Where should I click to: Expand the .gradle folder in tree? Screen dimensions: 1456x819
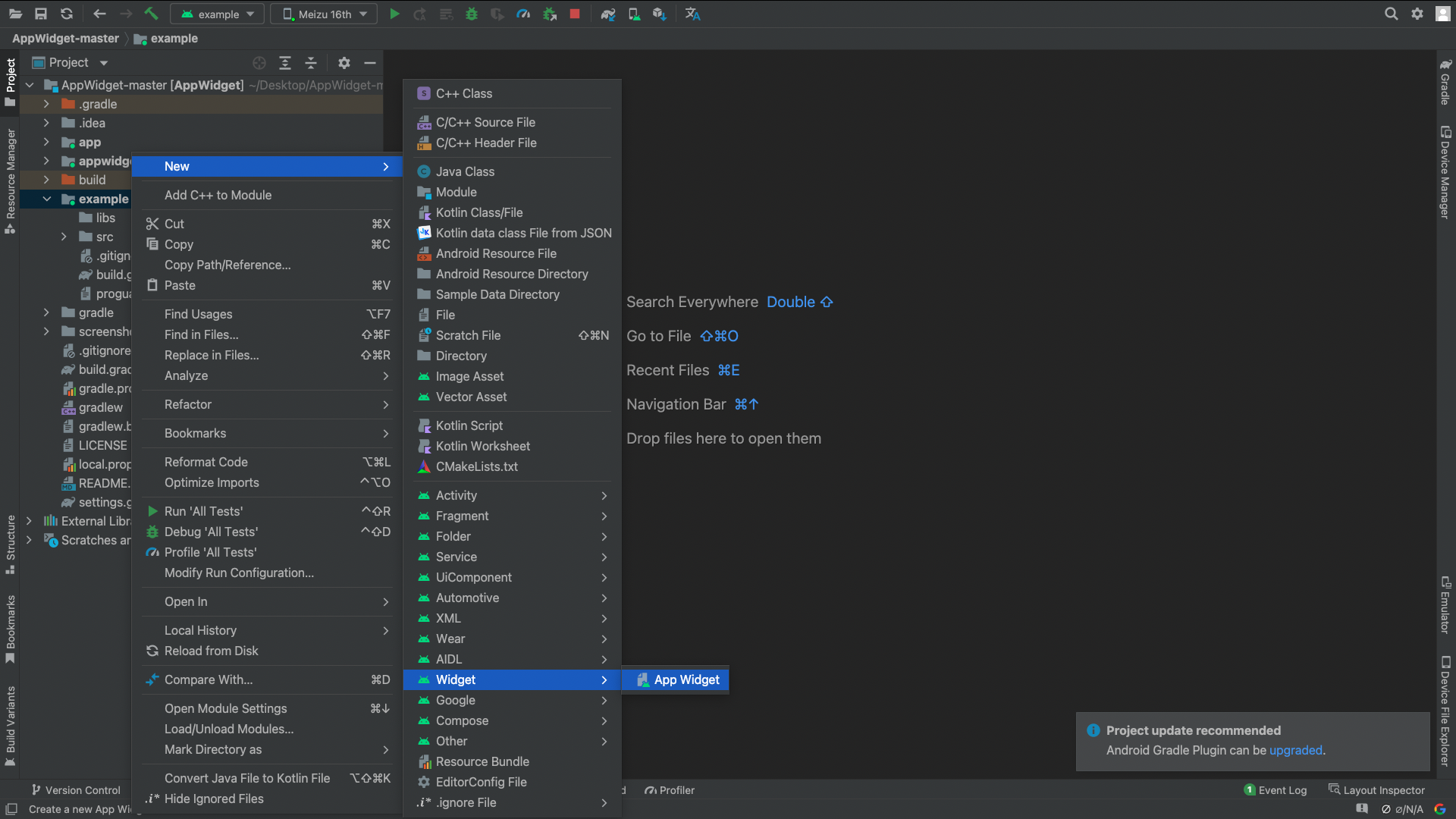[46, 104]
